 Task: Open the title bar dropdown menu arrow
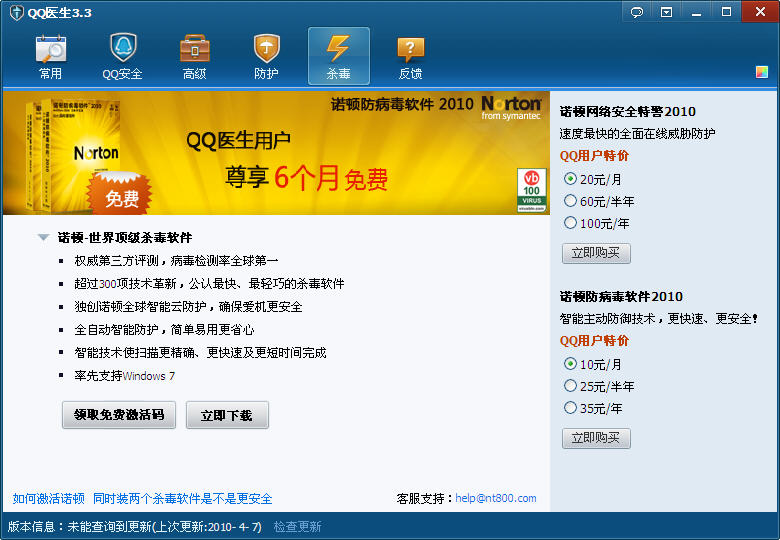666,12
